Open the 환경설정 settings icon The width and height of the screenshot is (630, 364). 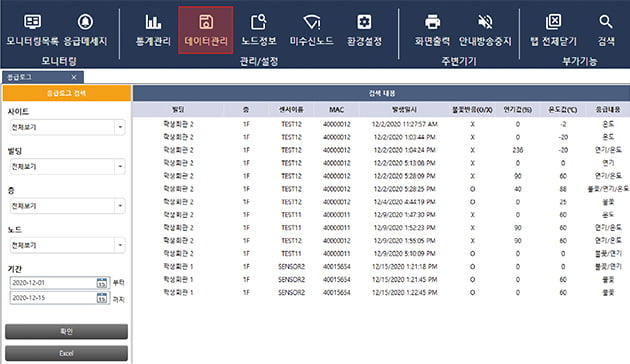pos(364,22)
